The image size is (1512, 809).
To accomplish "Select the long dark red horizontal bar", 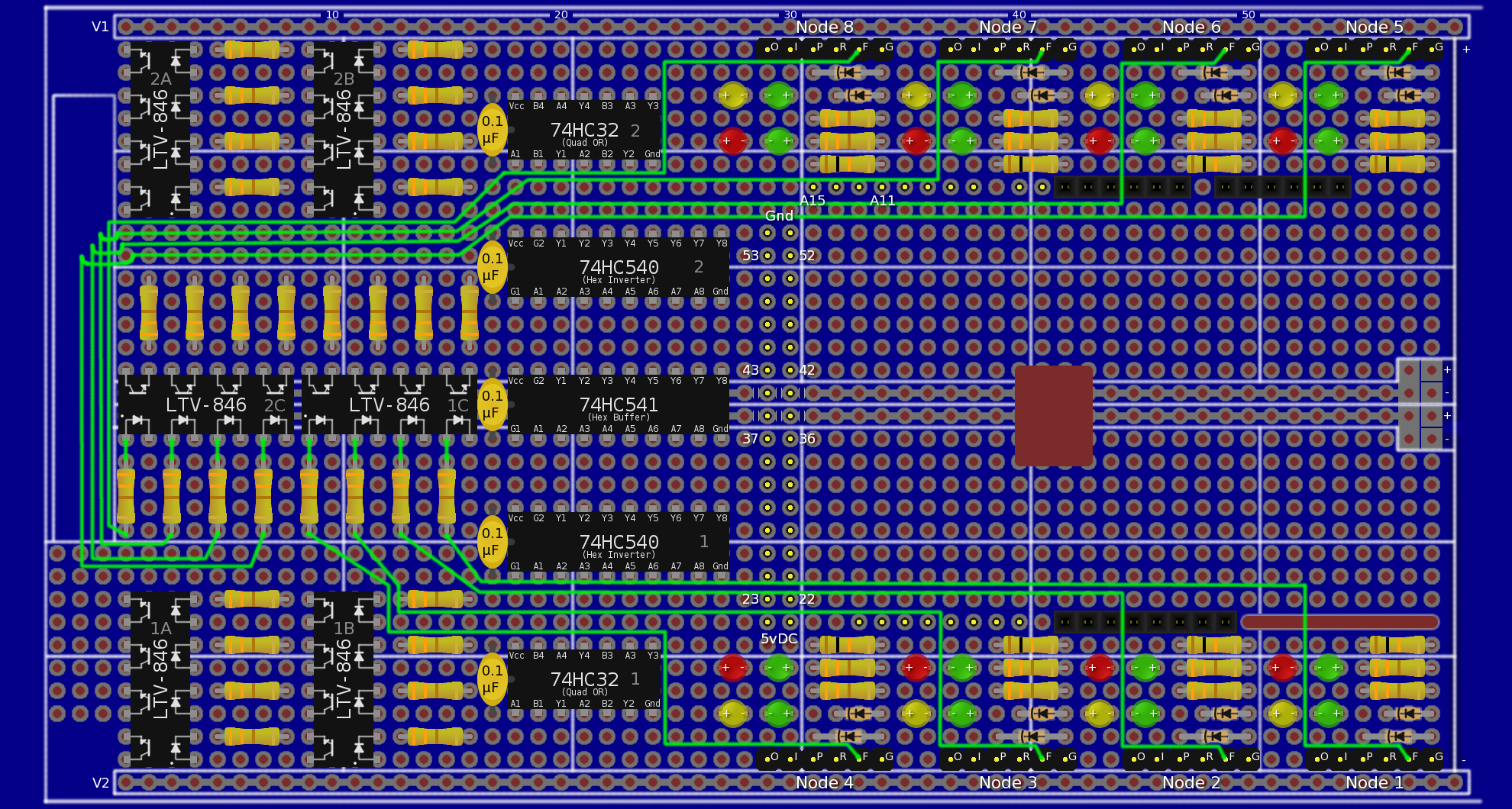I will [1339, 622].
